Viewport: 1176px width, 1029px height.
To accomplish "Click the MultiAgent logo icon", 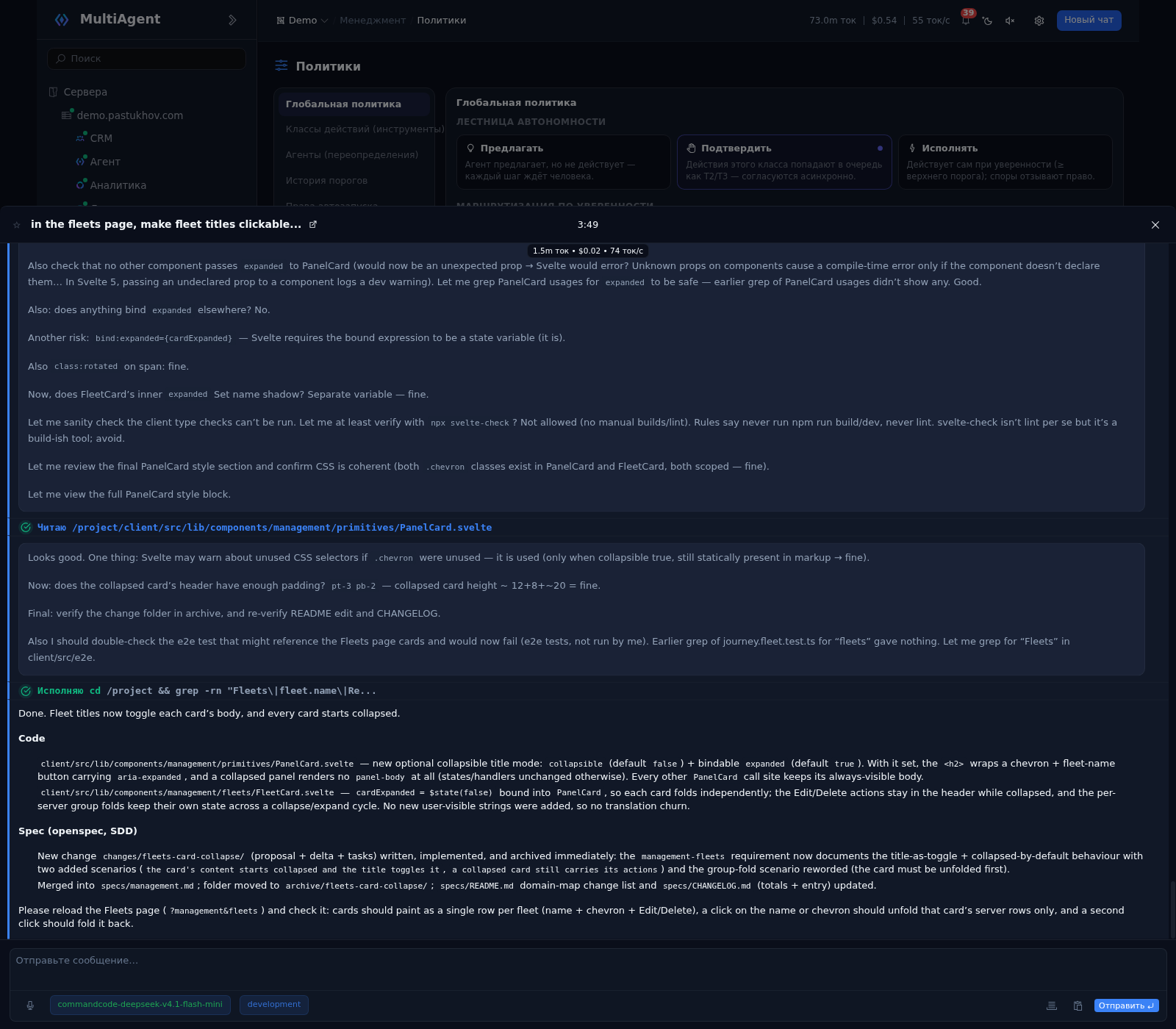I will pos(62,20).
